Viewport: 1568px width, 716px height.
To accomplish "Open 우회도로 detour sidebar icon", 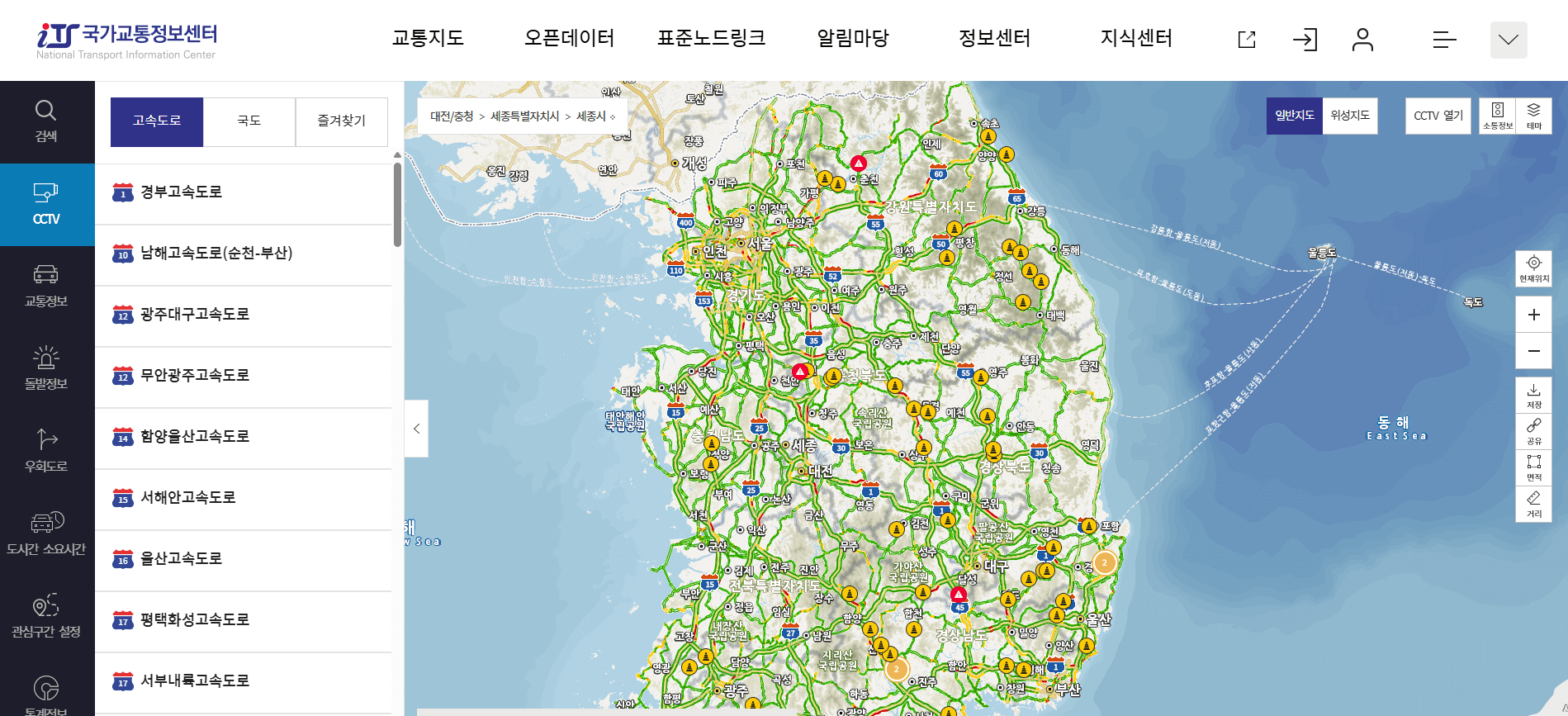I will pyautogui.click(x=46, y=452).
